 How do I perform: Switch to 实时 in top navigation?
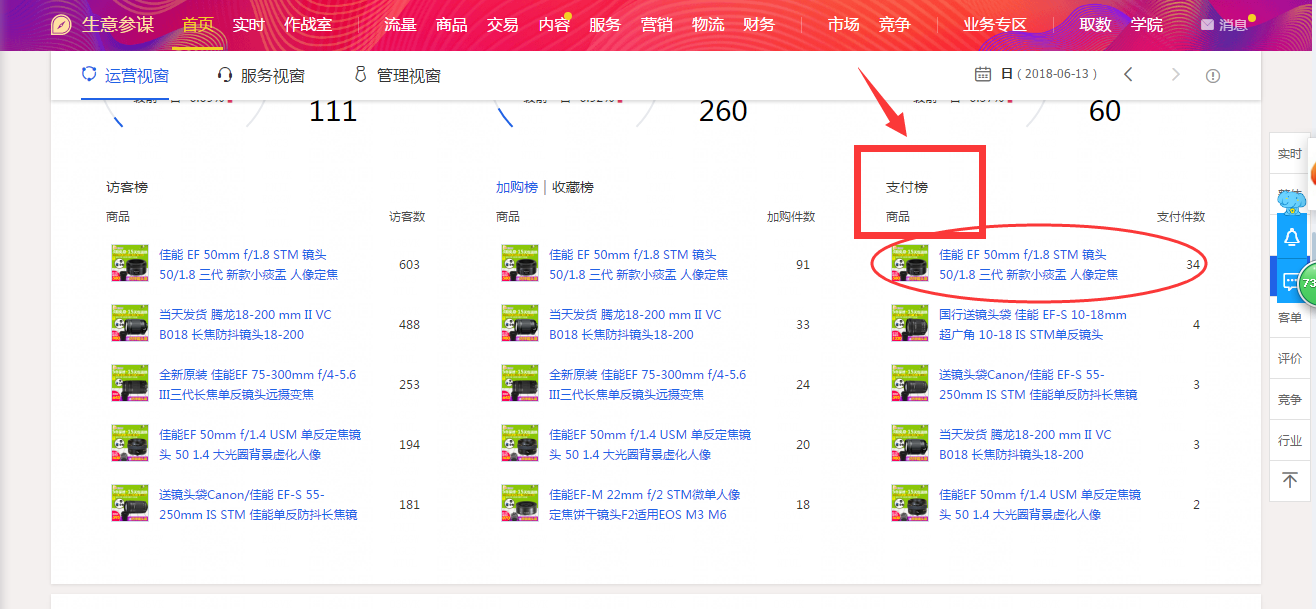pyautogui.click(x=248, y=25)
